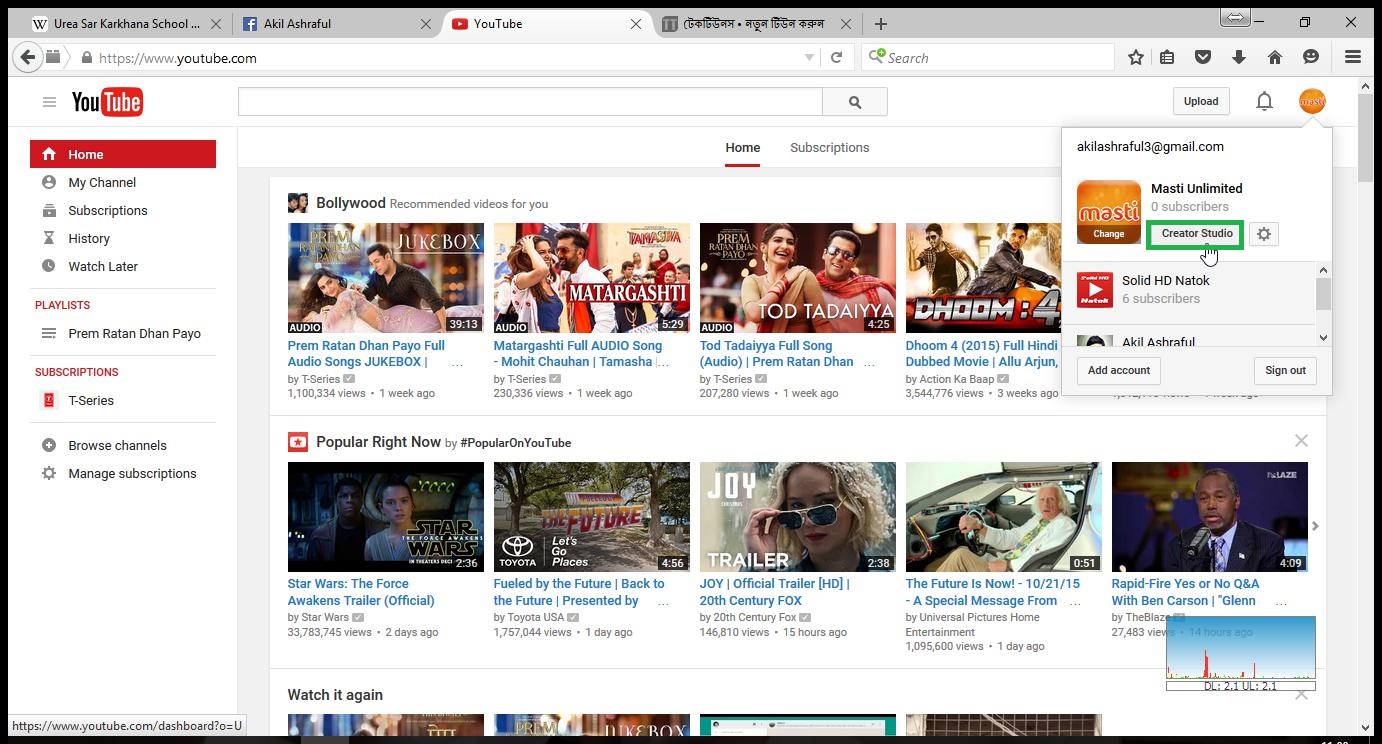Show next Popular Right Now videos

click(x=1315, y=525)
